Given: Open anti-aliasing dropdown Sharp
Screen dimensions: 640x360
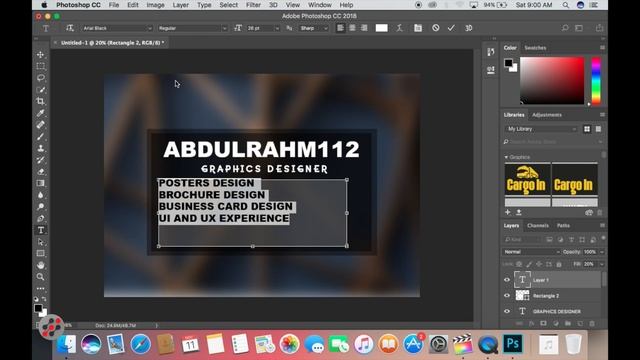Looking at the screenshot, I should [313, 28].
